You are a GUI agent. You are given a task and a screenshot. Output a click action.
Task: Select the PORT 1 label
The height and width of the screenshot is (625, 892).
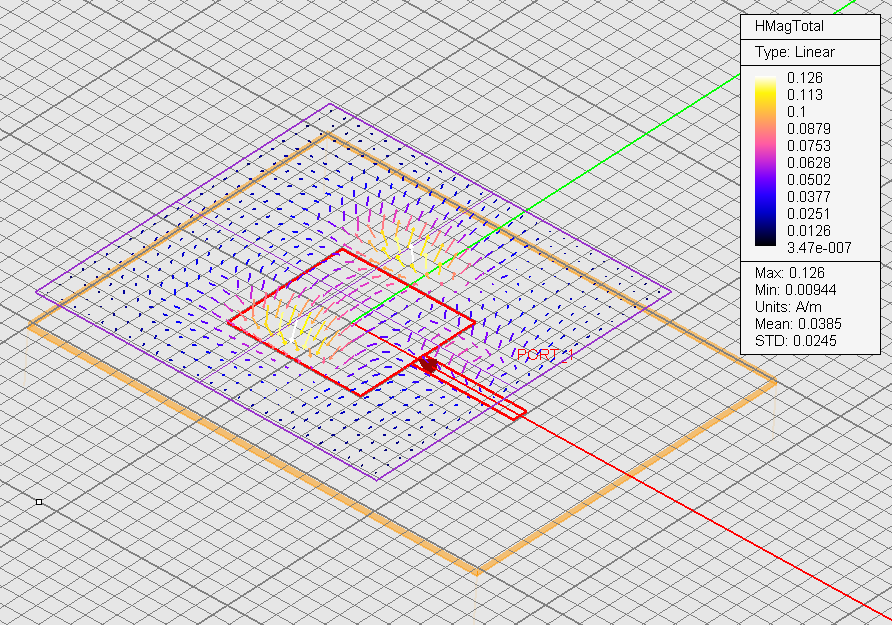click(545, 355)
